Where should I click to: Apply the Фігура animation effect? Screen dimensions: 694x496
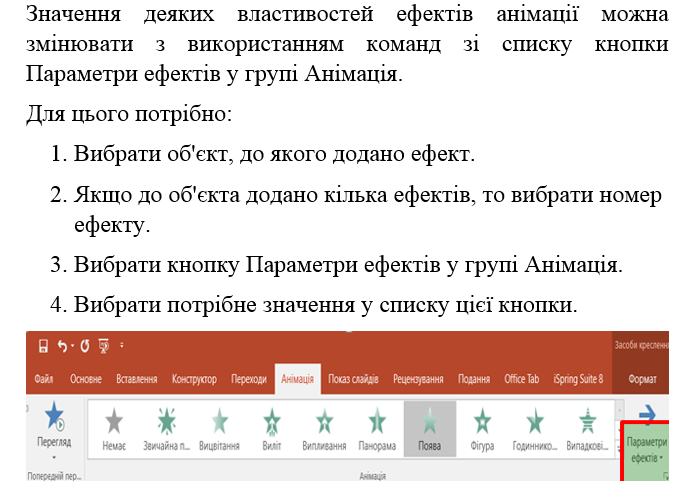tap(482, 428)
